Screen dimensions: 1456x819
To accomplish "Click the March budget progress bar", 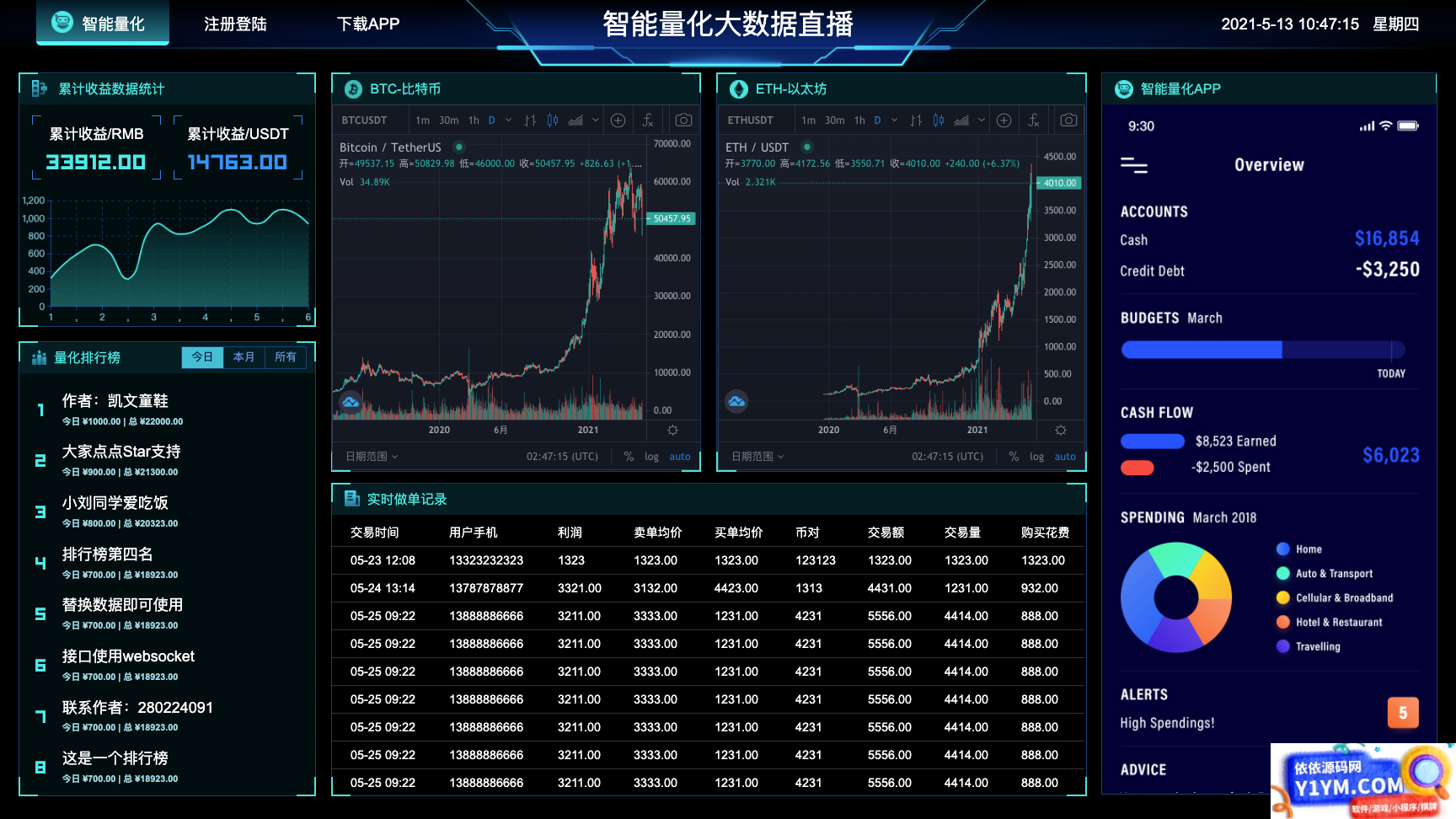I will 1262,350.
